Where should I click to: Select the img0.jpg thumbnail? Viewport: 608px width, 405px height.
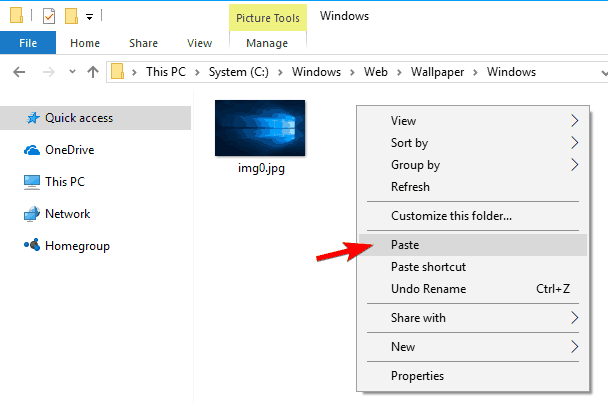tap(260, 128)
